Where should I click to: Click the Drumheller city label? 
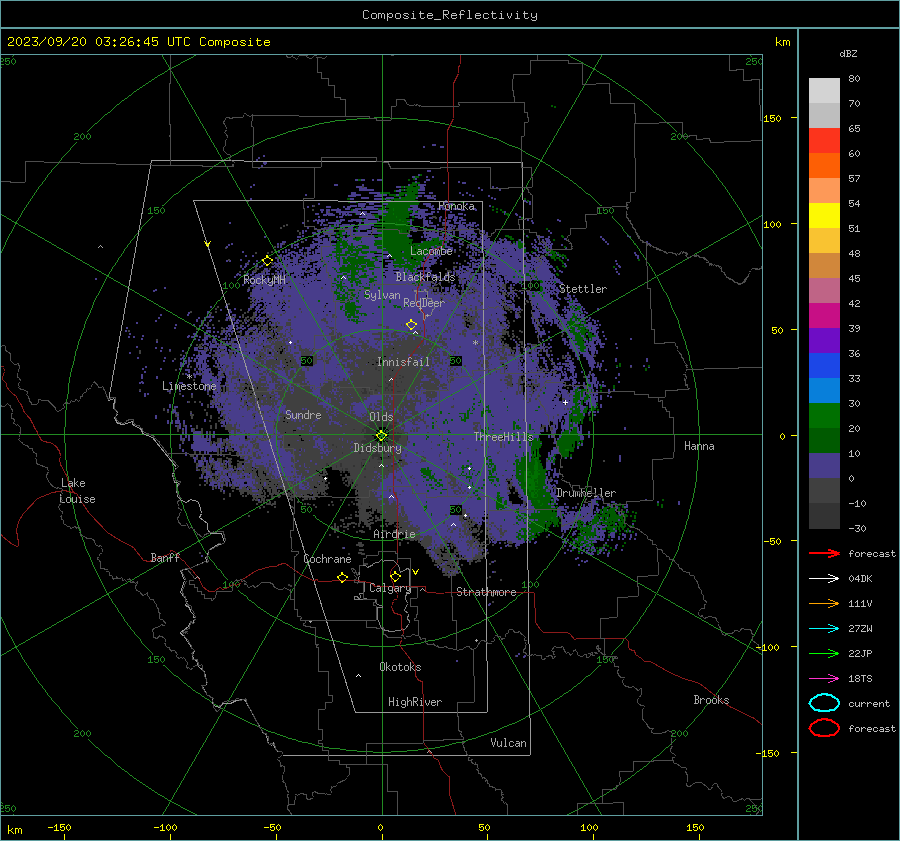coord(586,493)
